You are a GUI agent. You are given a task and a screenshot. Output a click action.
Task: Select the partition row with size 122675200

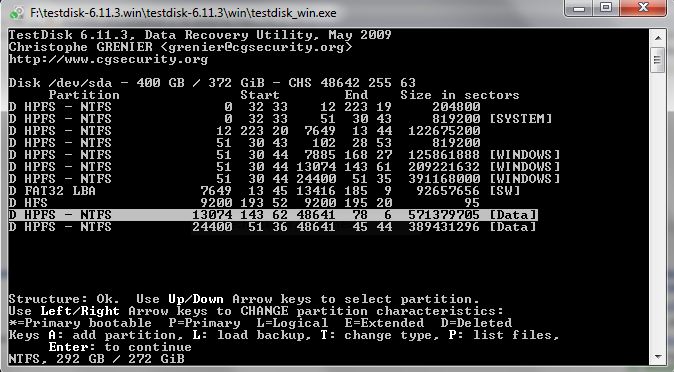click(x=245, y=131)
